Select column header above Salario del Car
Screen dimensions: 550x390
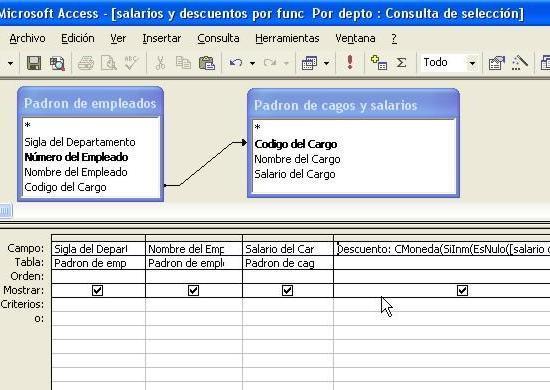point(288,238)
